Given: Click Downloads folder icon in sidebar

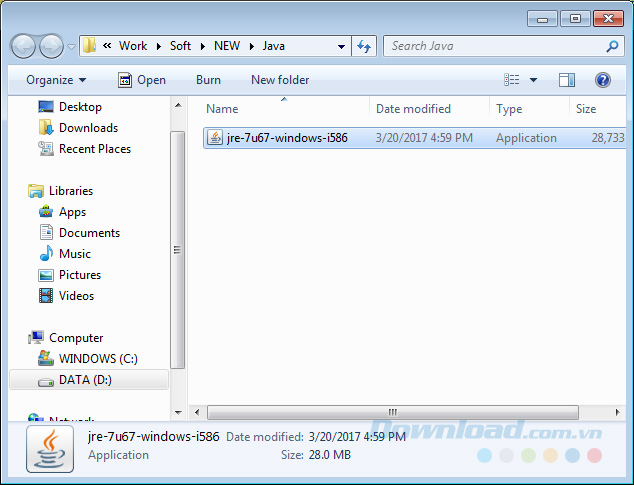Looking at the screenshot, I should [46, 127].
